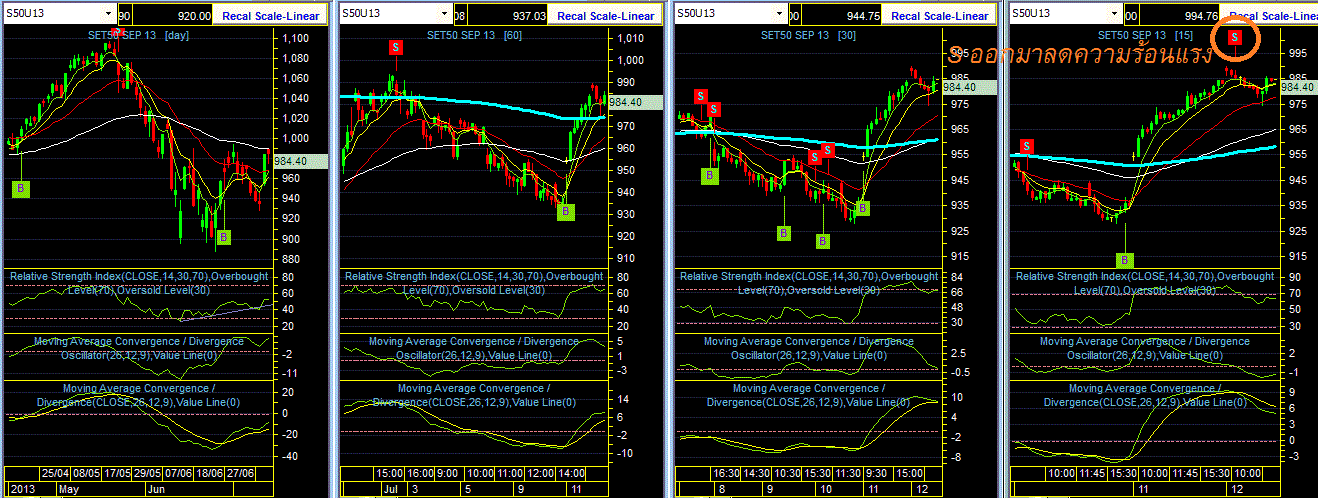Click the B buy marker in 15-minute chart

(x=1126, y=260)
